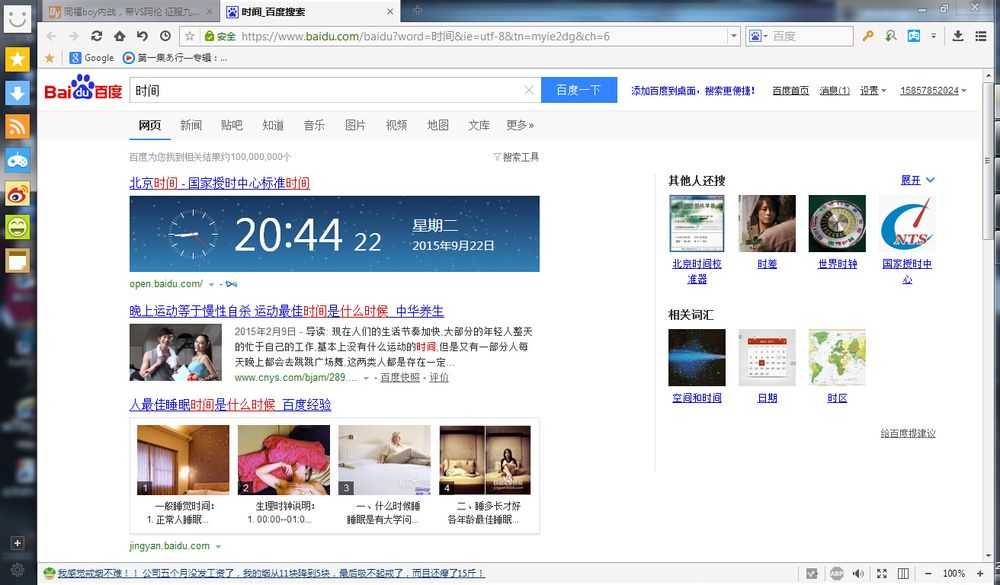Open the Weibo icon in the sidebar
The width and height of the screenshot is (1000, 585).
coord(17,194)
